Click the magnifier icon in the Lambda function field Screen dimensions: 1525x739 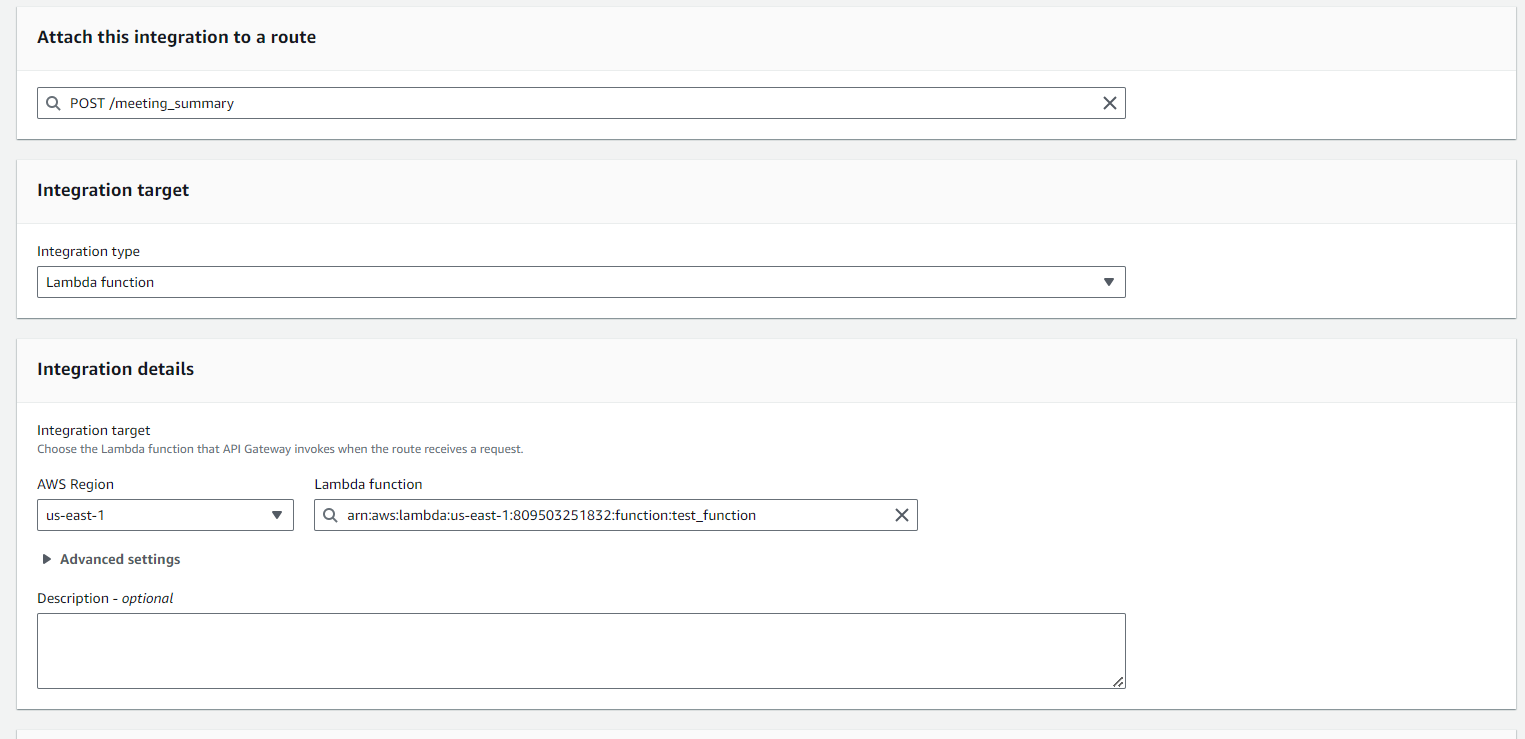(x=330, y=515)
